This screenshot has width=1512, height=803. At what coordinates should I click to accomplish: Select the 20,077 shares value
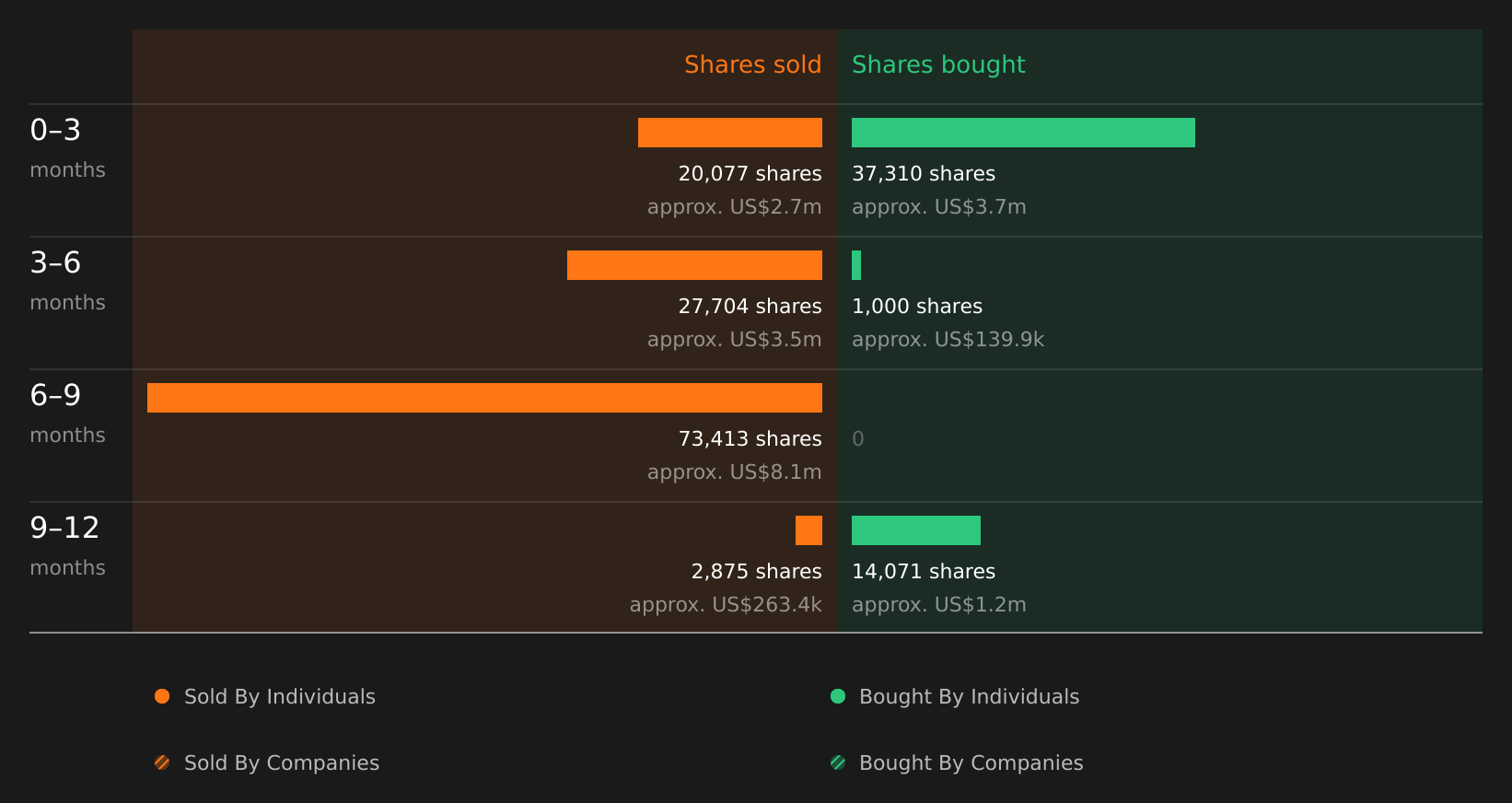click(750, 174)
